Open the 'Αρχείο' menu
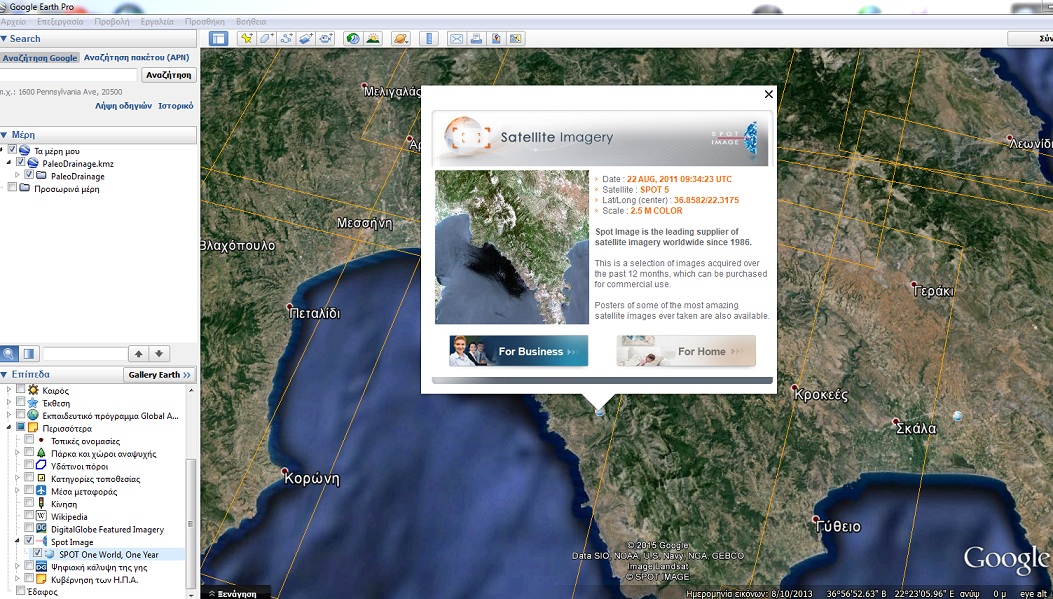This screenshot has height=599, width=1053. click(x=13, y=21)
